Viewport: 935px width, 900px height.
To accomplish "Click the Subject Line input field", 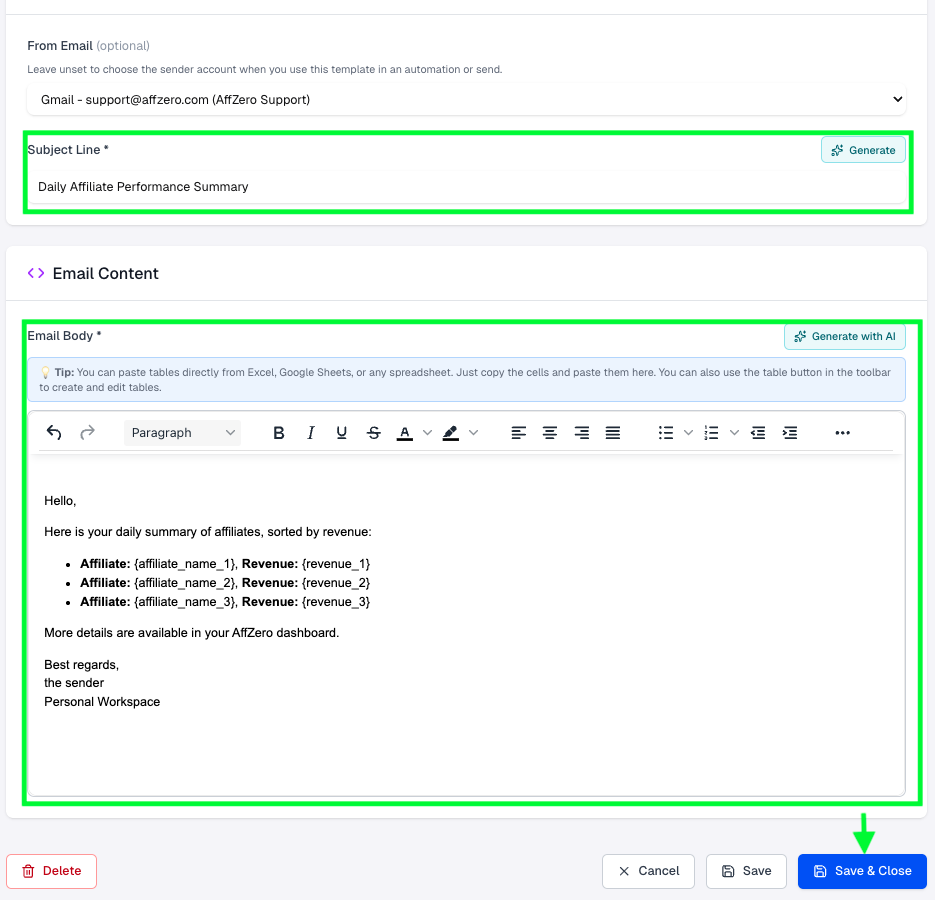I will point(466,187).
